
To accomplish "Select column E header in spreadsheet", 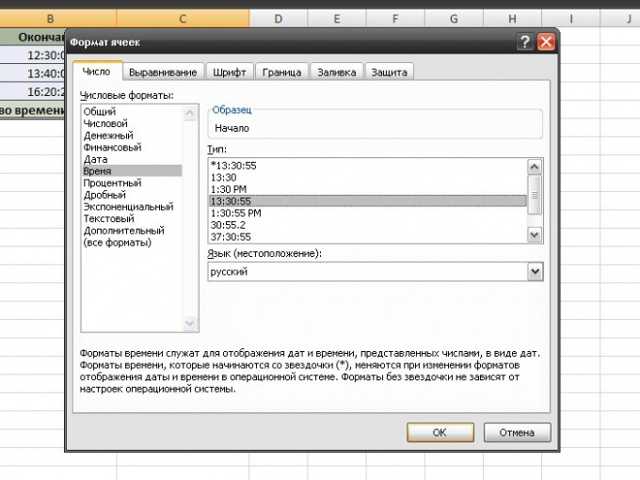I will (x=337, y=19).
